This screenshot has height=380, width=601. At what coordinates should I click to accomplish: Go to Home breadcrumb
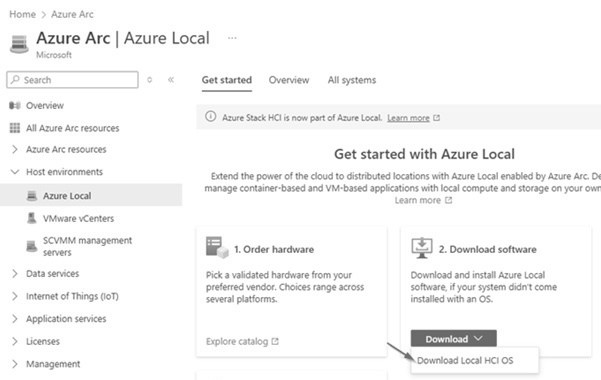click(22, 14)
